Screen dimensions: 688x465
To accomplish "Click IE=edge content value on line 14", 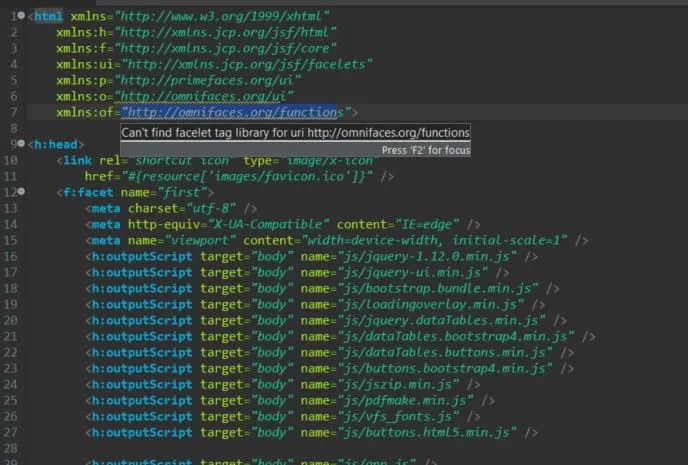I will tap(427, 225).
